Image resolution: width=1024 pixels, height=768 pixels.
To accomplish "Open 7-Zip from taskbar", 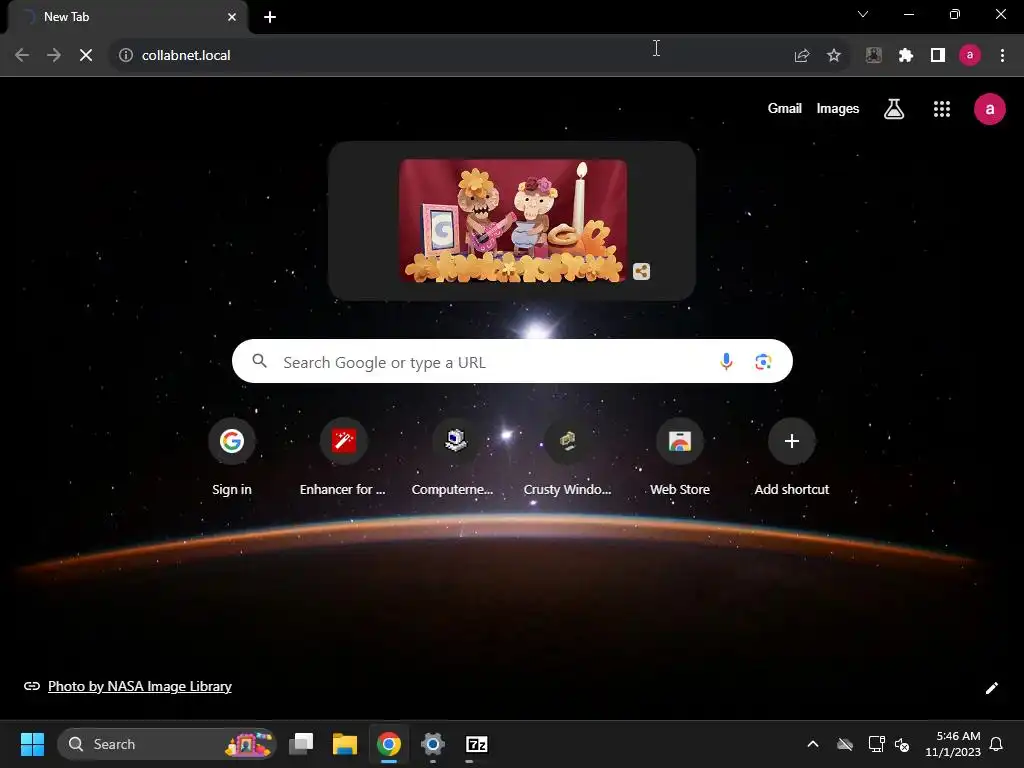I will [x=477, y=744].
